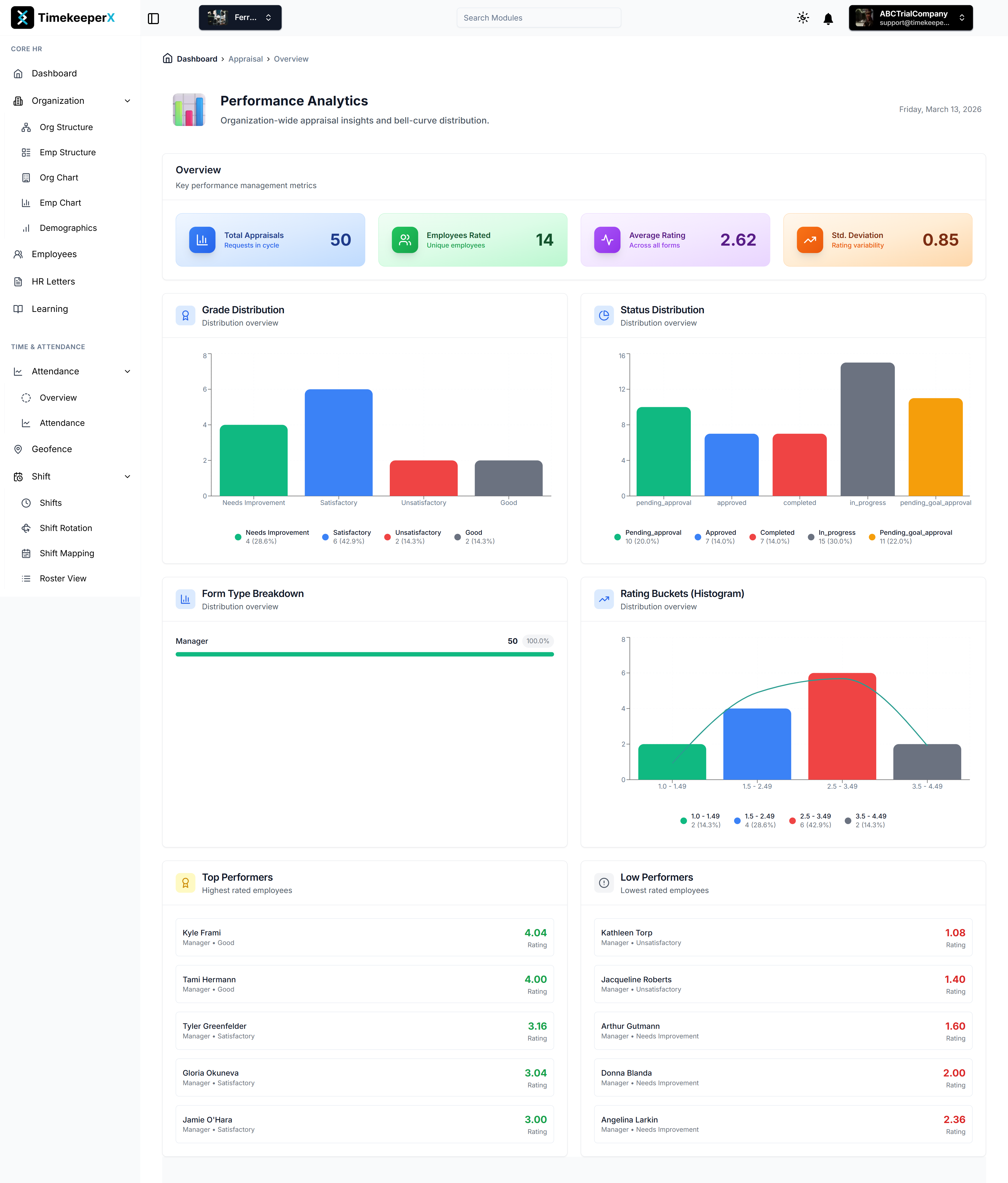Open the Learning section

pyautogui.click(x=50, y=308)
